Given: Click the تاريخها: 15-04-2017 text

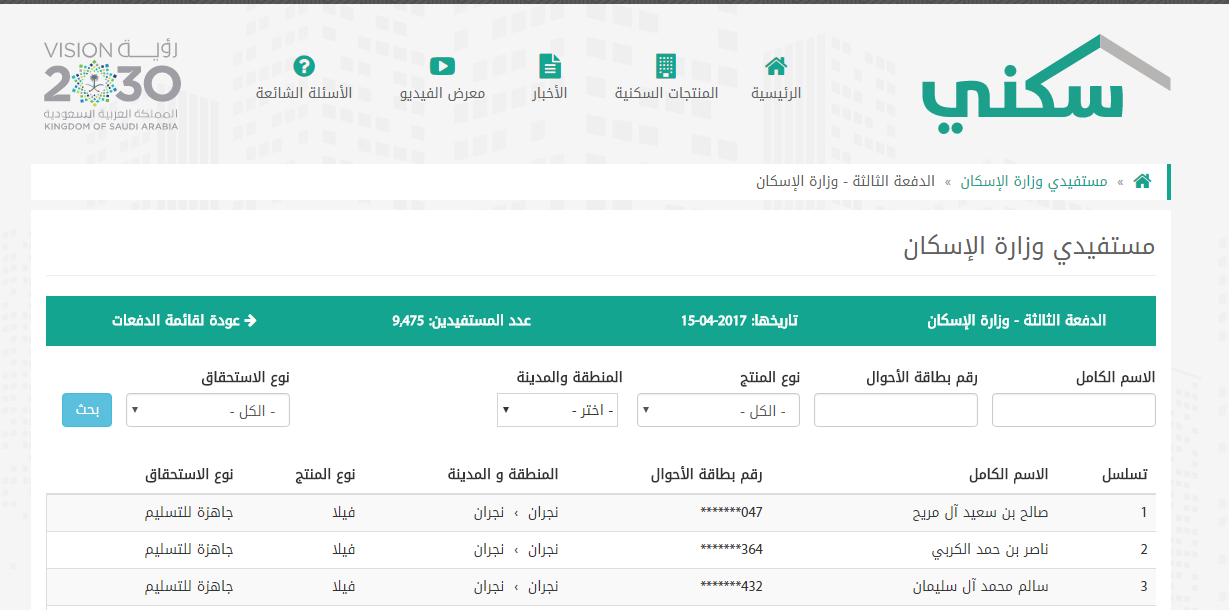Looking at the screenshot, I should (x=740, y=321).
